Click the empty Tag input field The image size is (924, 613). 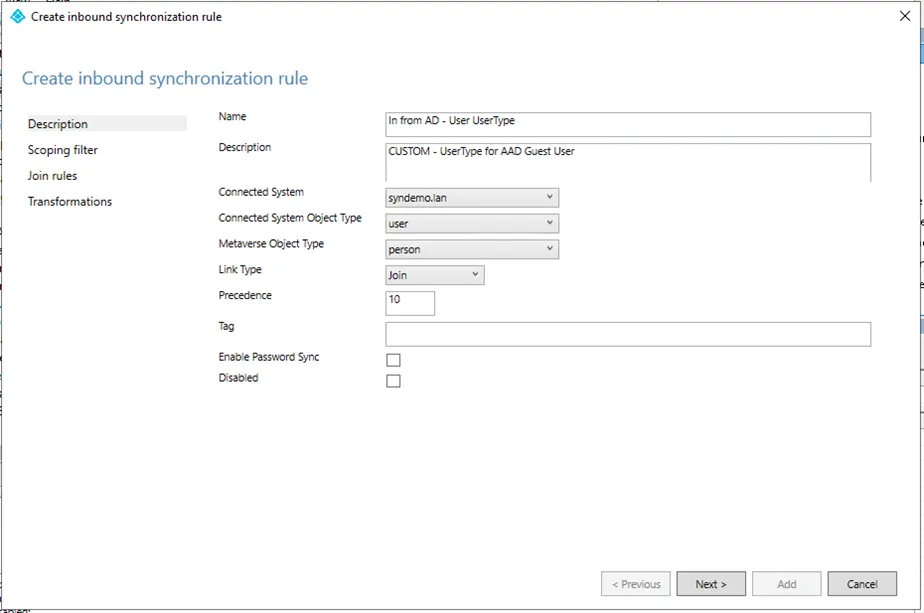[627, 334]
